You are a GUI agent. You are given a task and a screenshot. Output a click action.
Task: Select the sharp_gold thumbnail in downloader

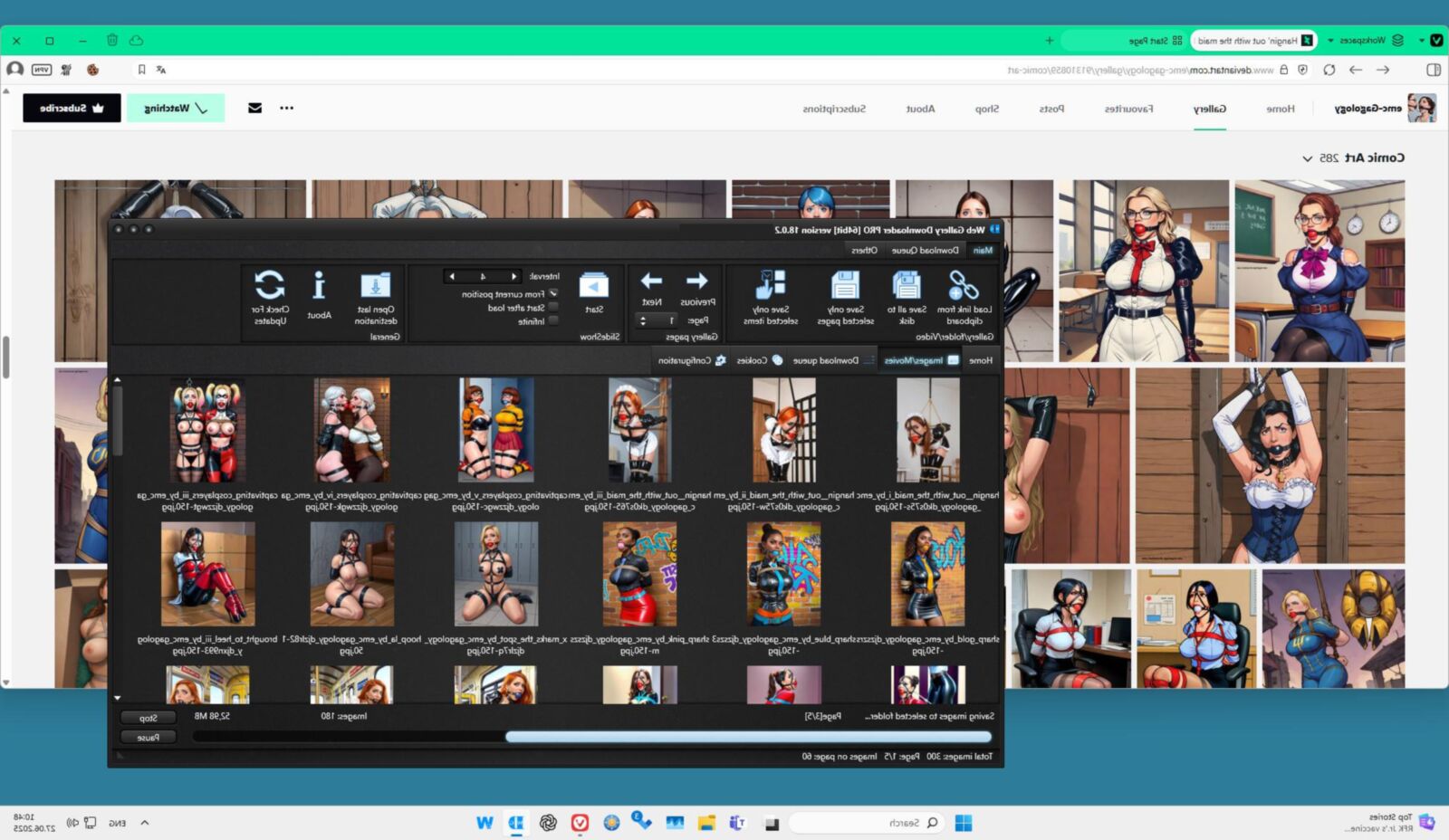pos(927,574)
